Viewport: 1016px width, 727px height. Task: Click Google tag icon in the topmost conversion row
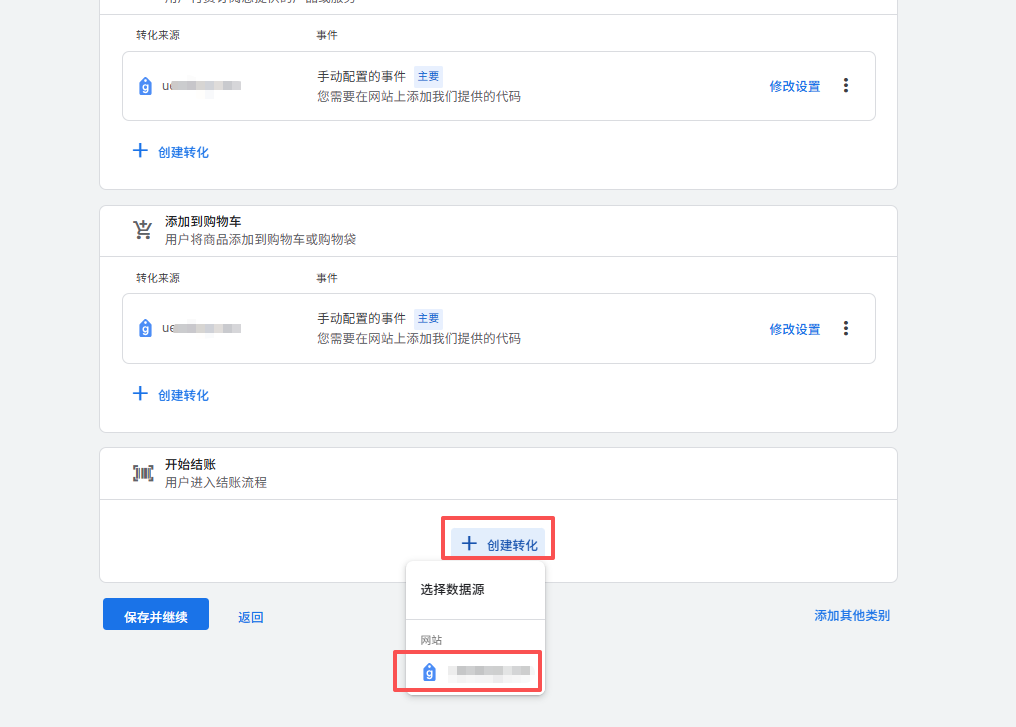(146, 86)
